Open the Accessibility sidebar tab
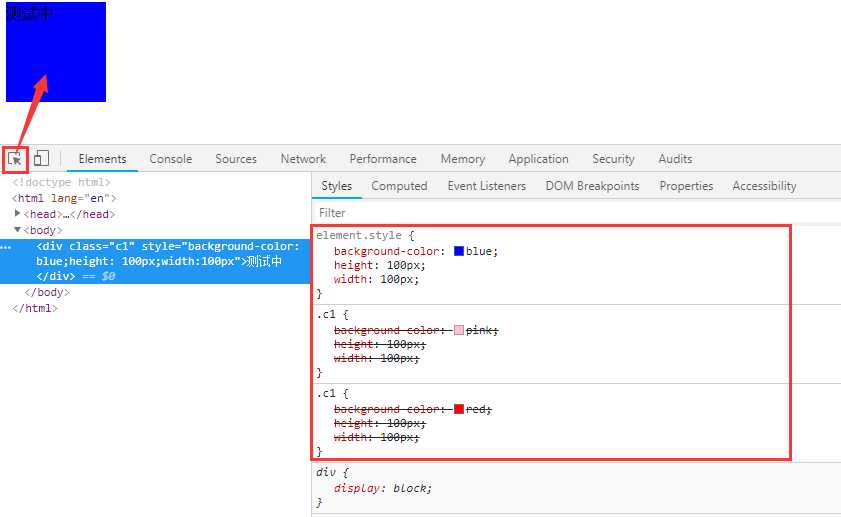Viewport: 841px width, 517px height. 764,186
